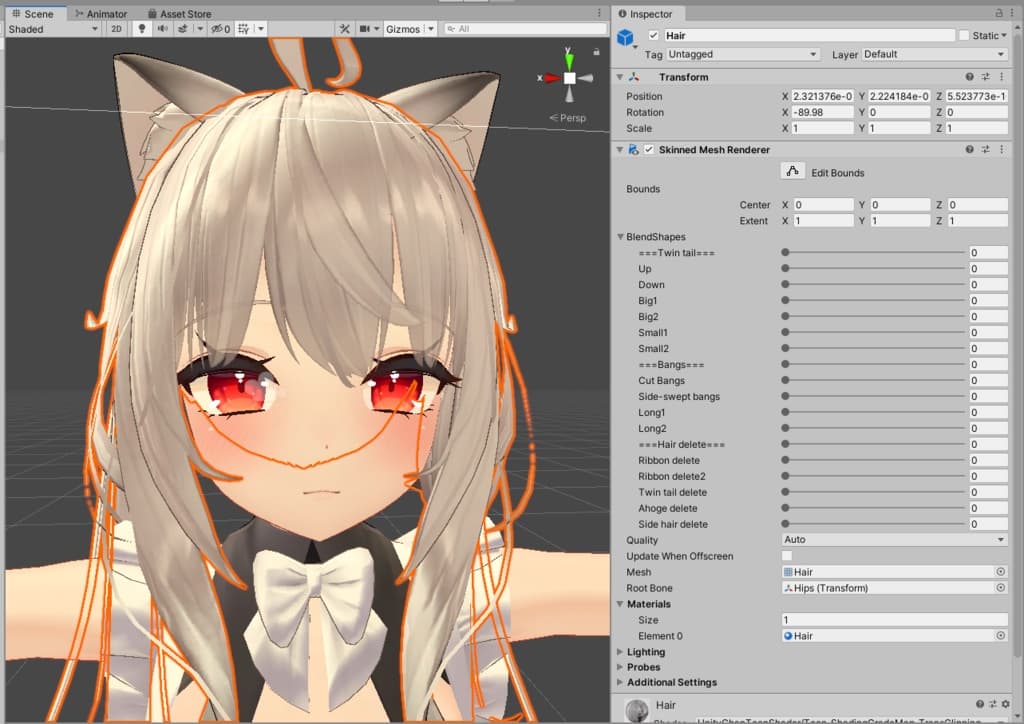Enable the Static checkbox
The width and height of the screenshot is (1024, 724).
(x=964, y=35)
